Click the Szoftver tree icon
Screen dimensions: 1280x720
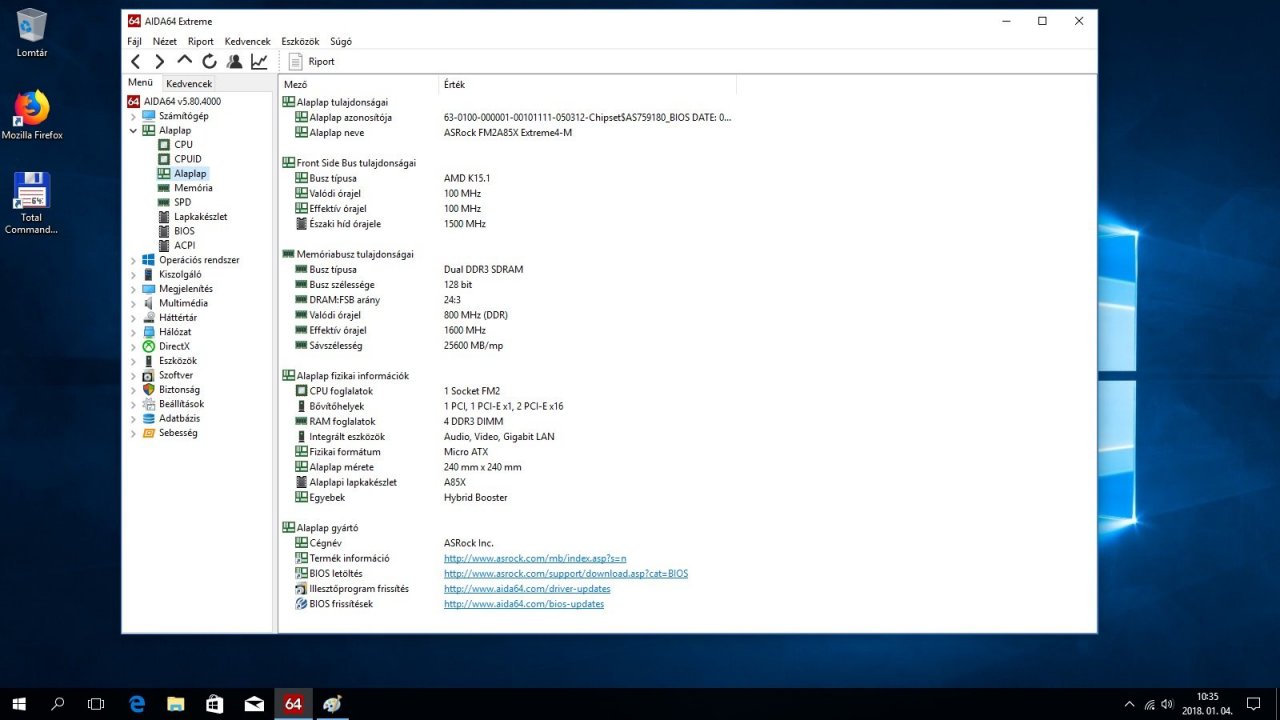pos(149,375)
